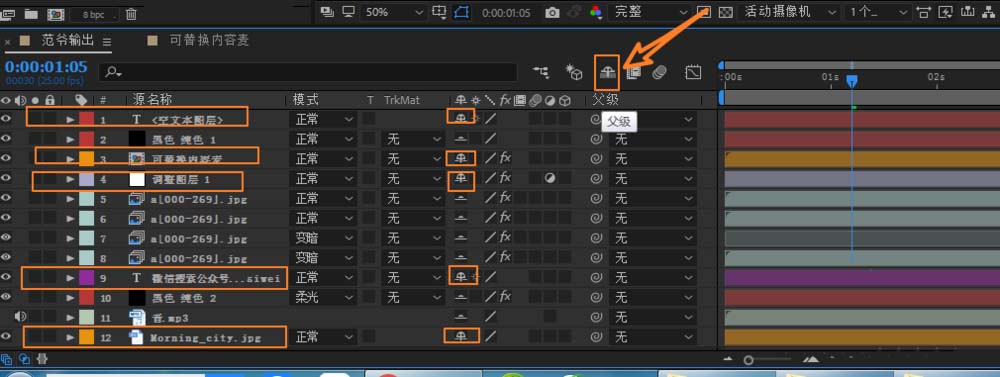Hide layer 1 空文本图层 with the eye icon
This screenshot has width=1000, height=377.
(x=6, y=119)
